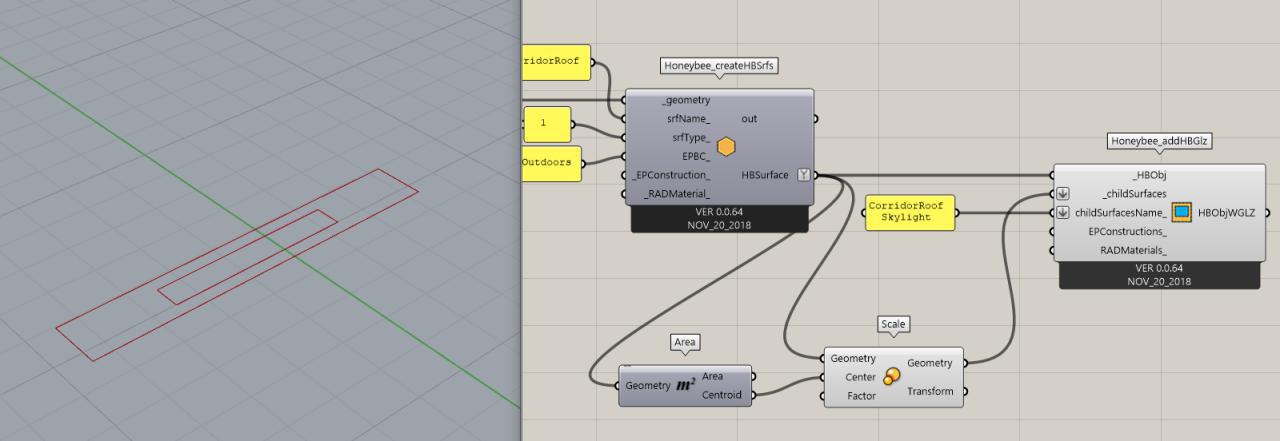
Task: Click the Geometry input of Area component
Action: [x=647, y=385]
